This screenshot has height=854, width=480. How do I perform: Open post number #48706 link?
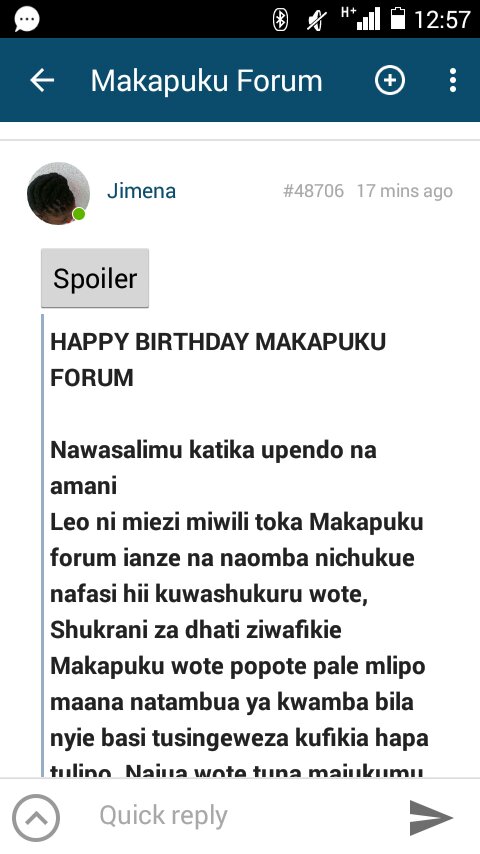(x=313, y=191)
